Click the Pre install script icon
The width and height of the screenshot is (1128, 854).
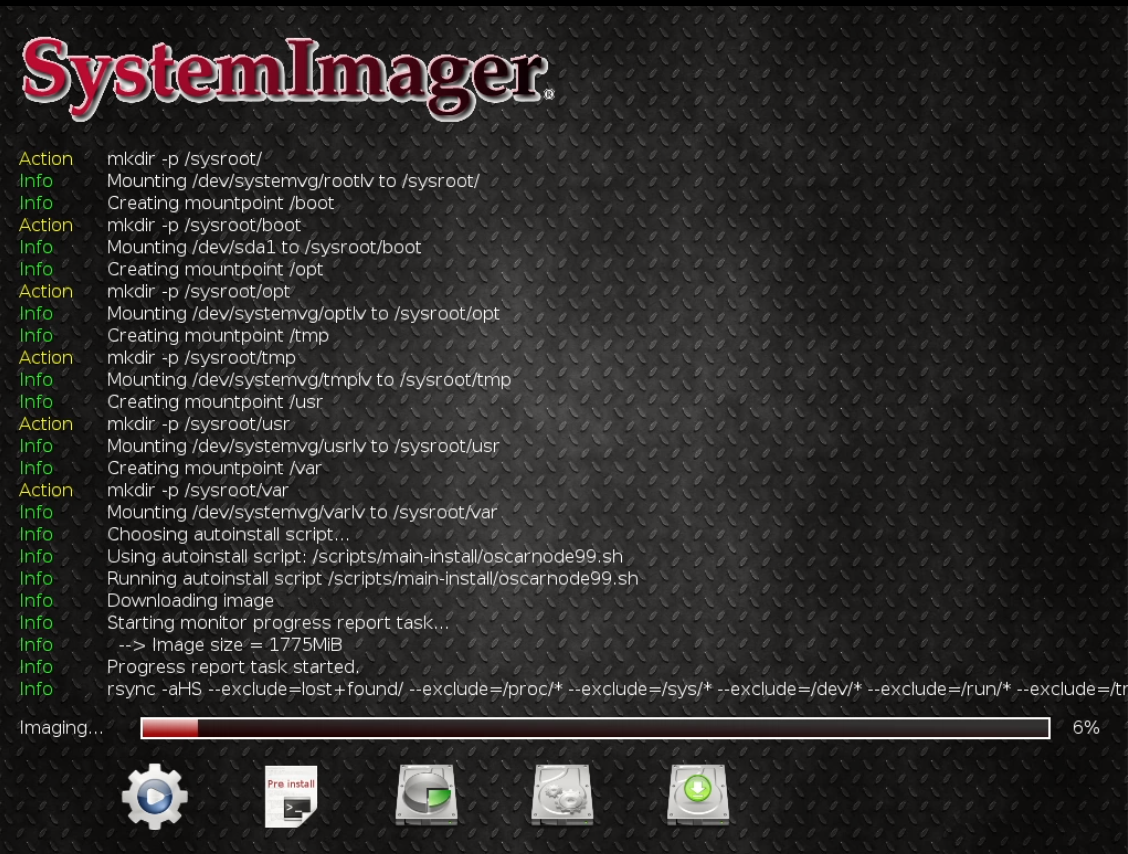(291, 796)
